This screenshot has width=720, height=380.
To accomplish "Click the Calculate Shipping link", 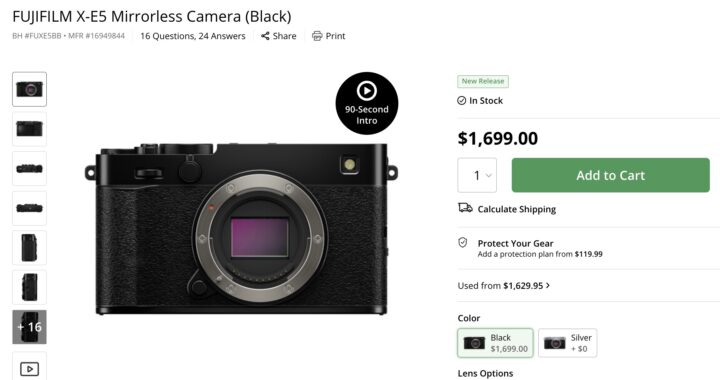I will [x=517, y=209].
